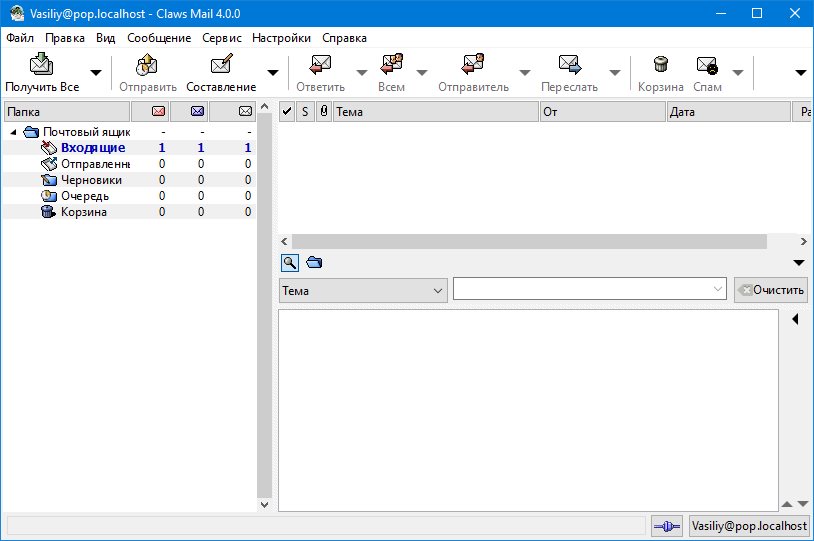814x541 pixels.
Task: Sort messages by От column header
Action: [x=603, y=112]
